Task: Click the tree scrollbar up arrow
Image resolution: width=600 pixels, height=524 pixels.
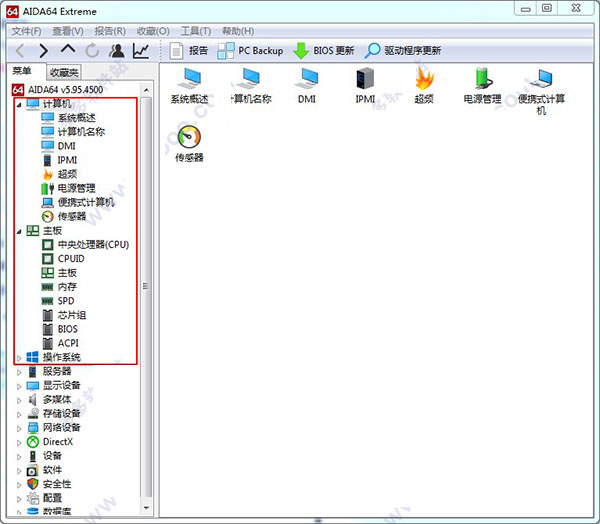Action: 146,90
